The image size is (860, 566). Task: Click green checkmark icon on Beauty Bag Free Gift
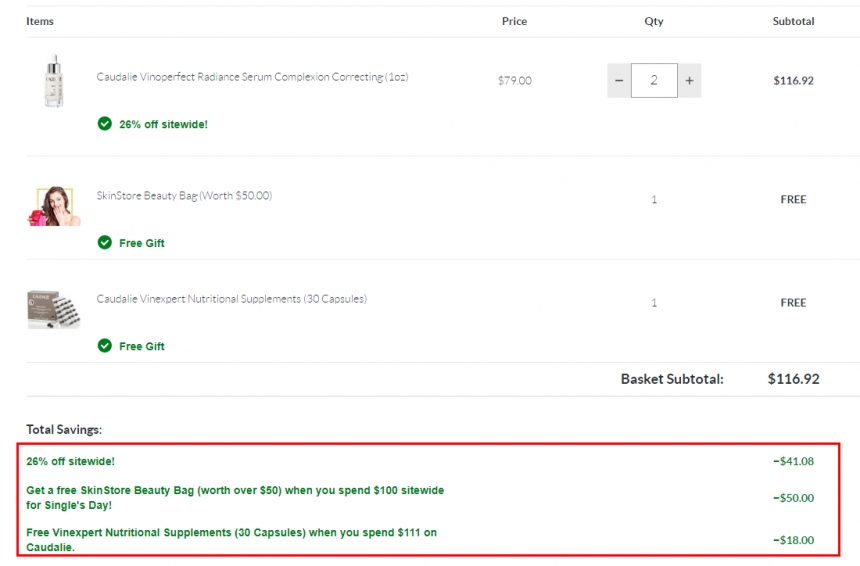coord(105,243)
